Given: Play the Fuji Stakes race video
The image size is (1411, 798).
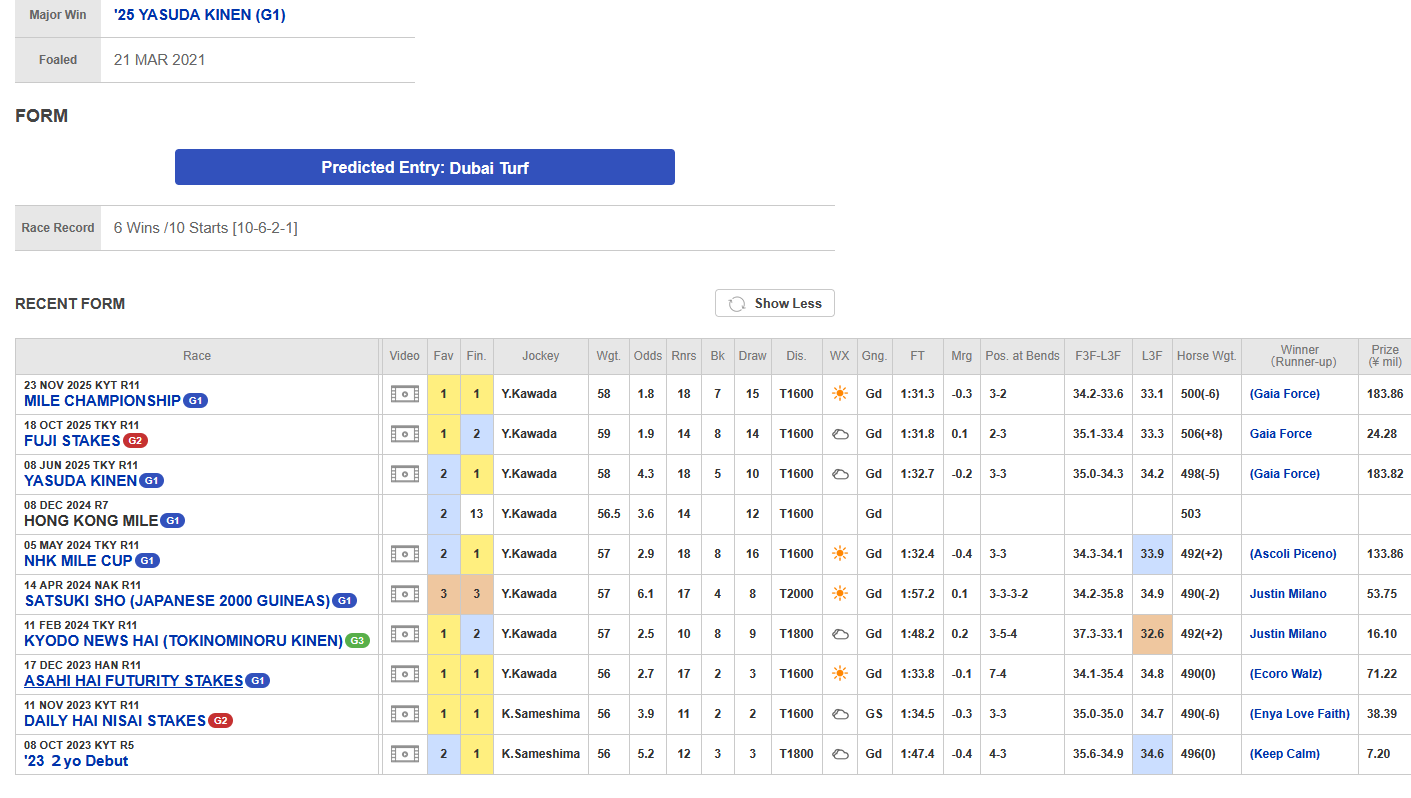Looking at the screenshot, I should pyautogui.click(x=404, y=434).
